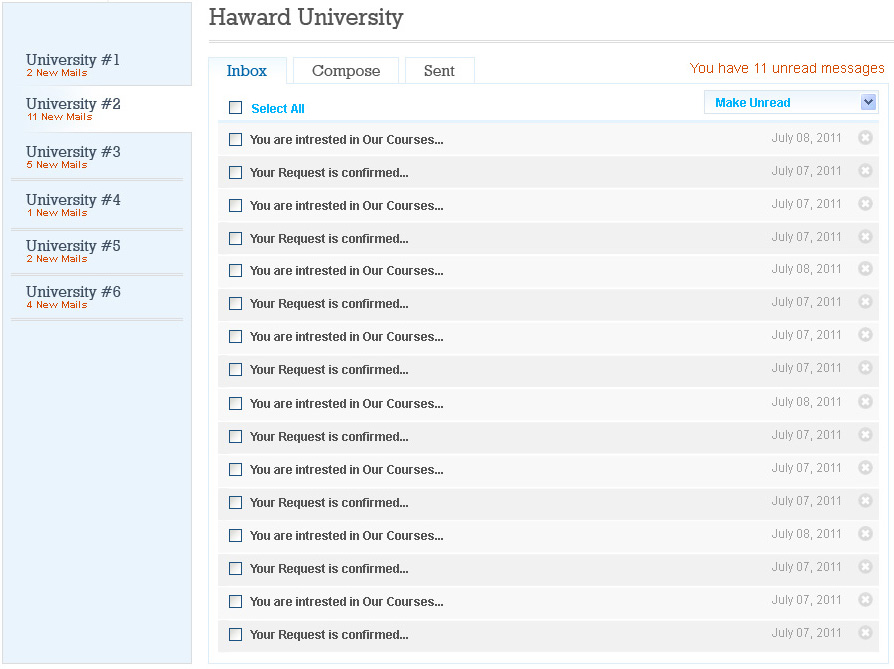Screen dimensions: 894x669
Task: Open the Sent tab
Action: tap(439, 71)
